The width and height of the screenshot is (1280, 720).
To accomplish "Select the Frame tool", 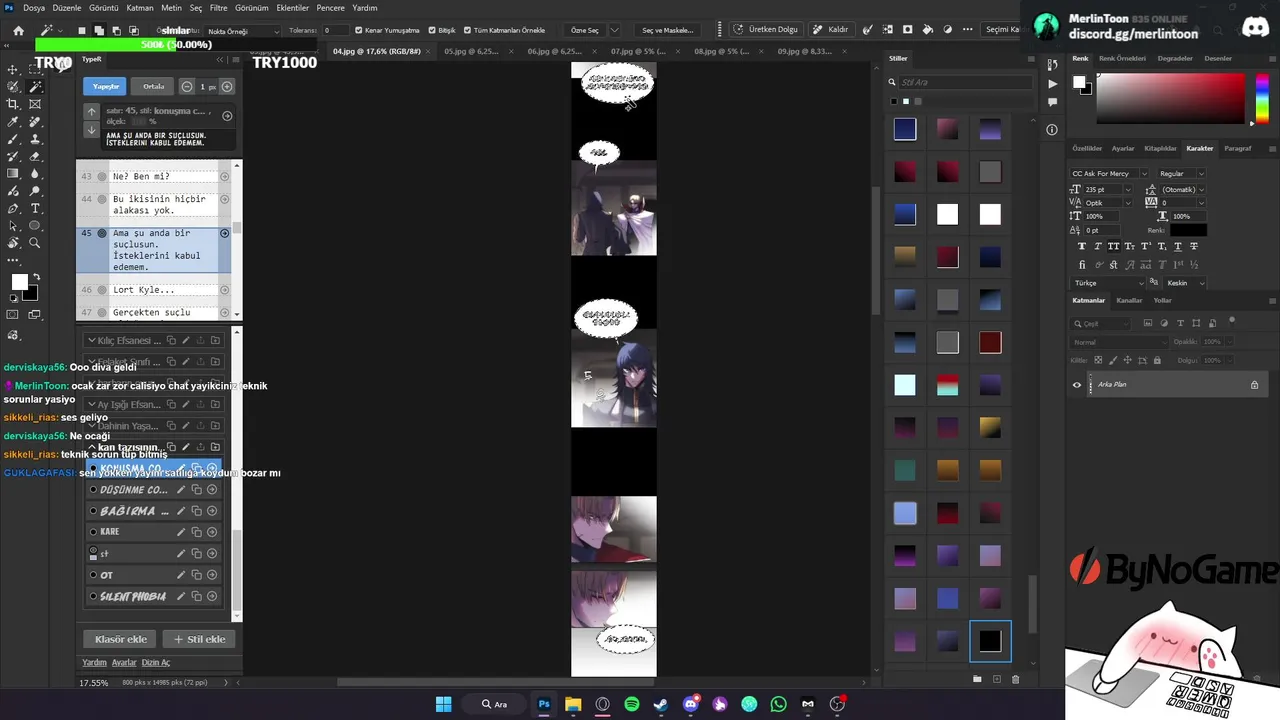I will coord(35,104).
